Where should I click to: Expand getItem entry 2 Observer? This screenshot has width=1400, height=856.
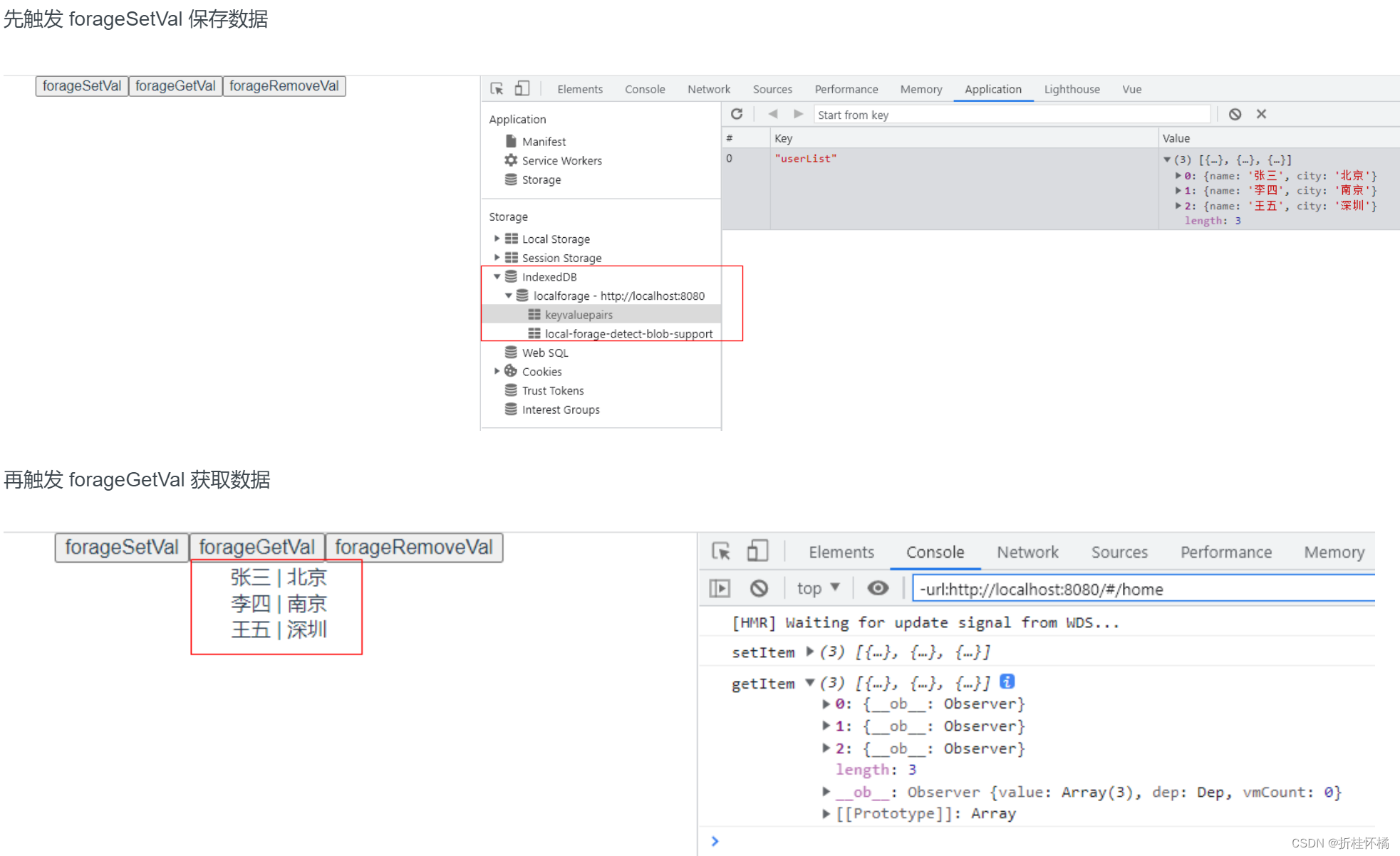pos(826,748)
